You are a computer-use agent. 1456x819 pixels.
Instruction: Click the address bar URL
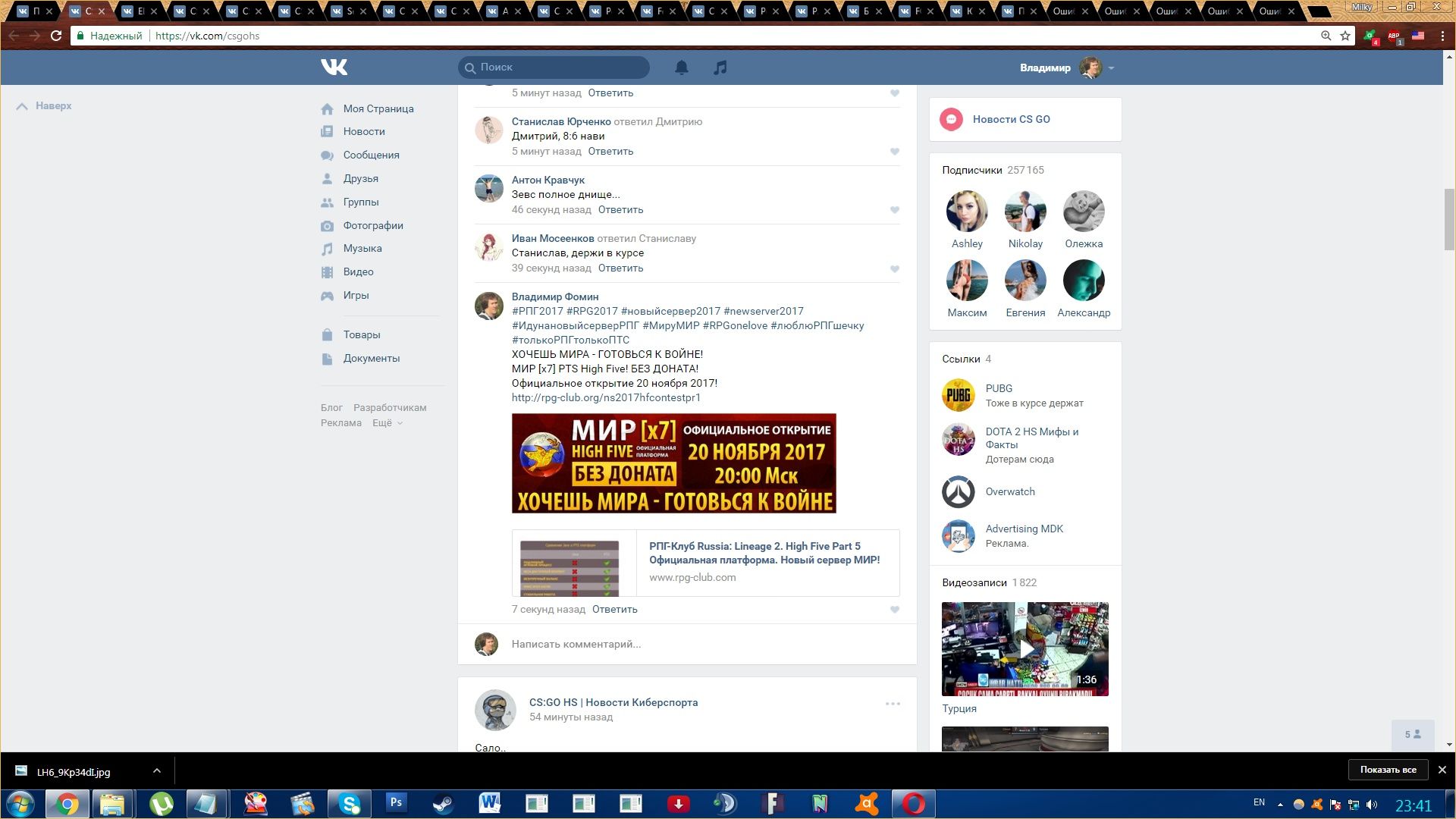click(207, 36)
